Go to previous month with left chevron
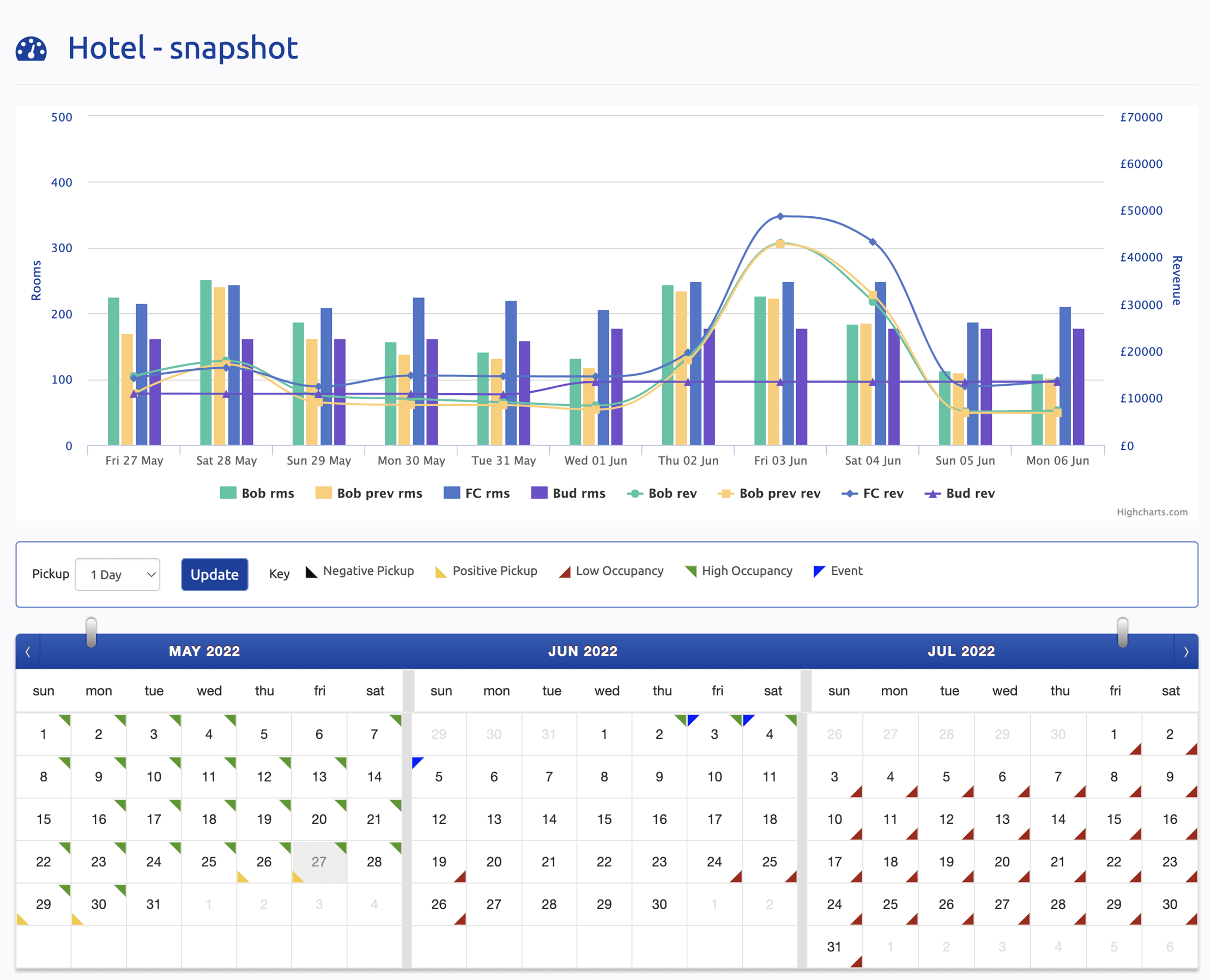 (x=28, y=652)
